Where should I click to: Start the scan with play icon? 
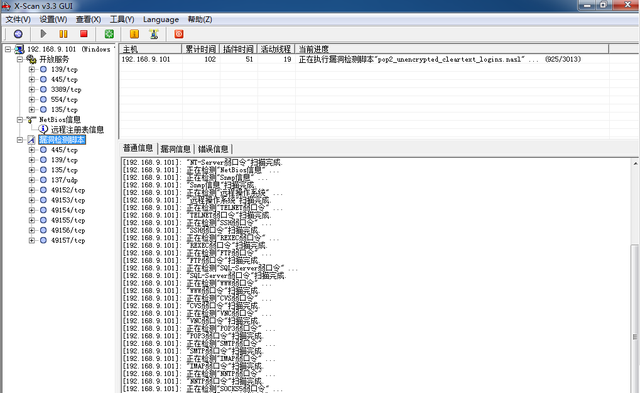[x=43, y=34]
